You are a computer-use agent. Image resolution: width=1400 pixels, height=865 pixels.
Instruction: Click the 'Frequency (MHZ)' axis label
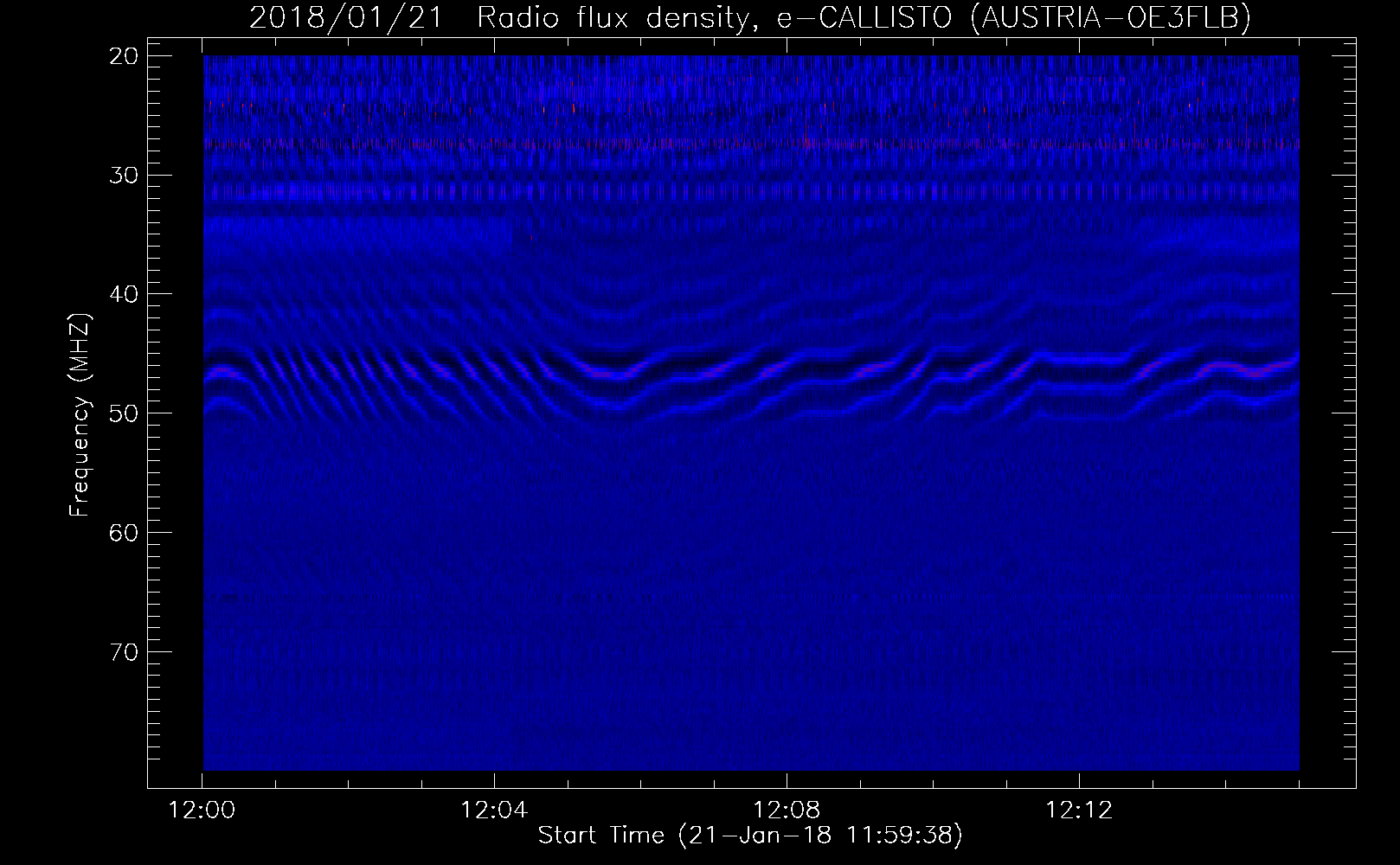[x=80, y=413]
